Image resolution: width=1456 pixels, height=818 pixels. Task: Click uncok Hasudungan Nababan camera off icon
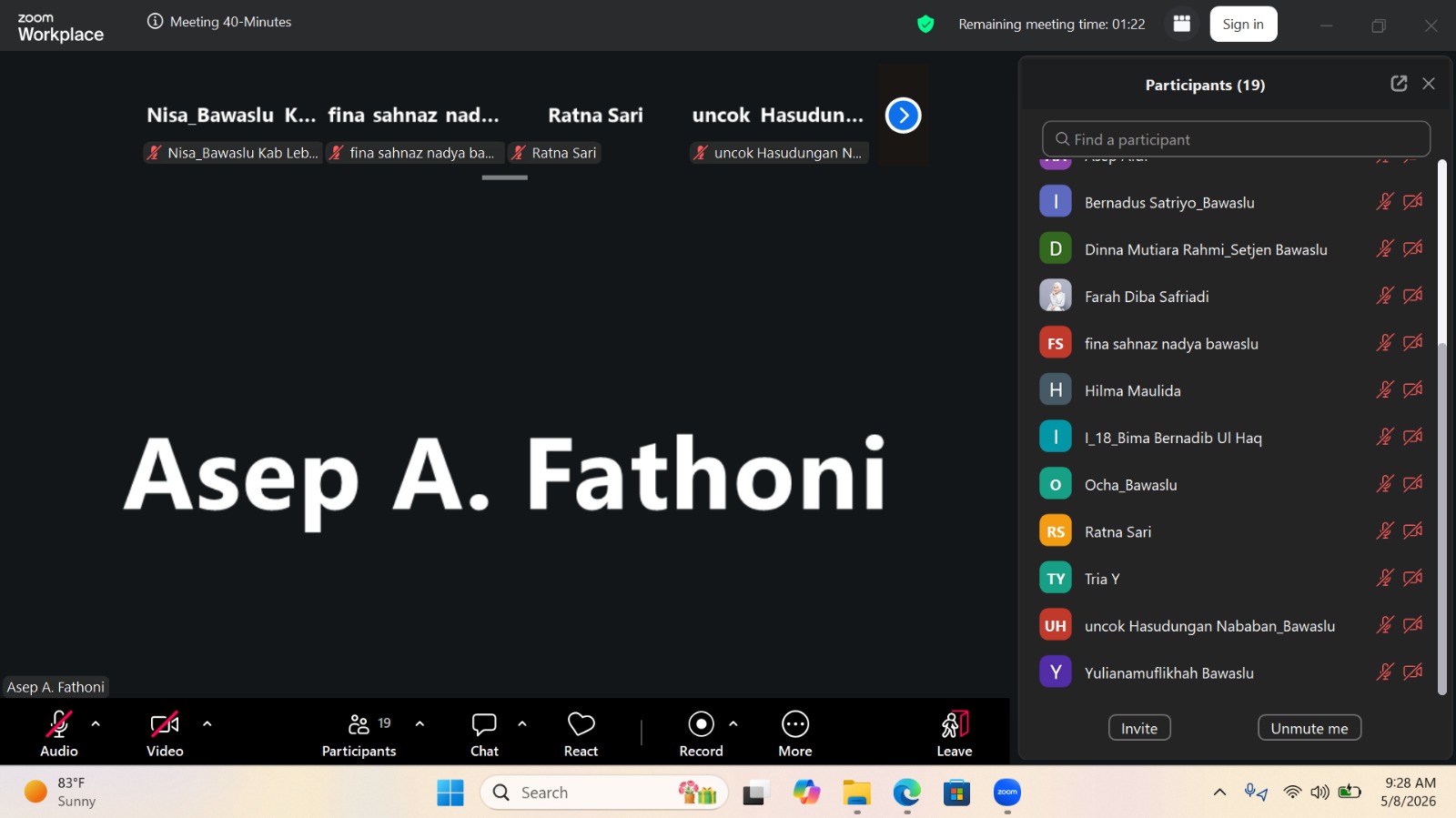pyautogui.click(x=1413, y=625)
